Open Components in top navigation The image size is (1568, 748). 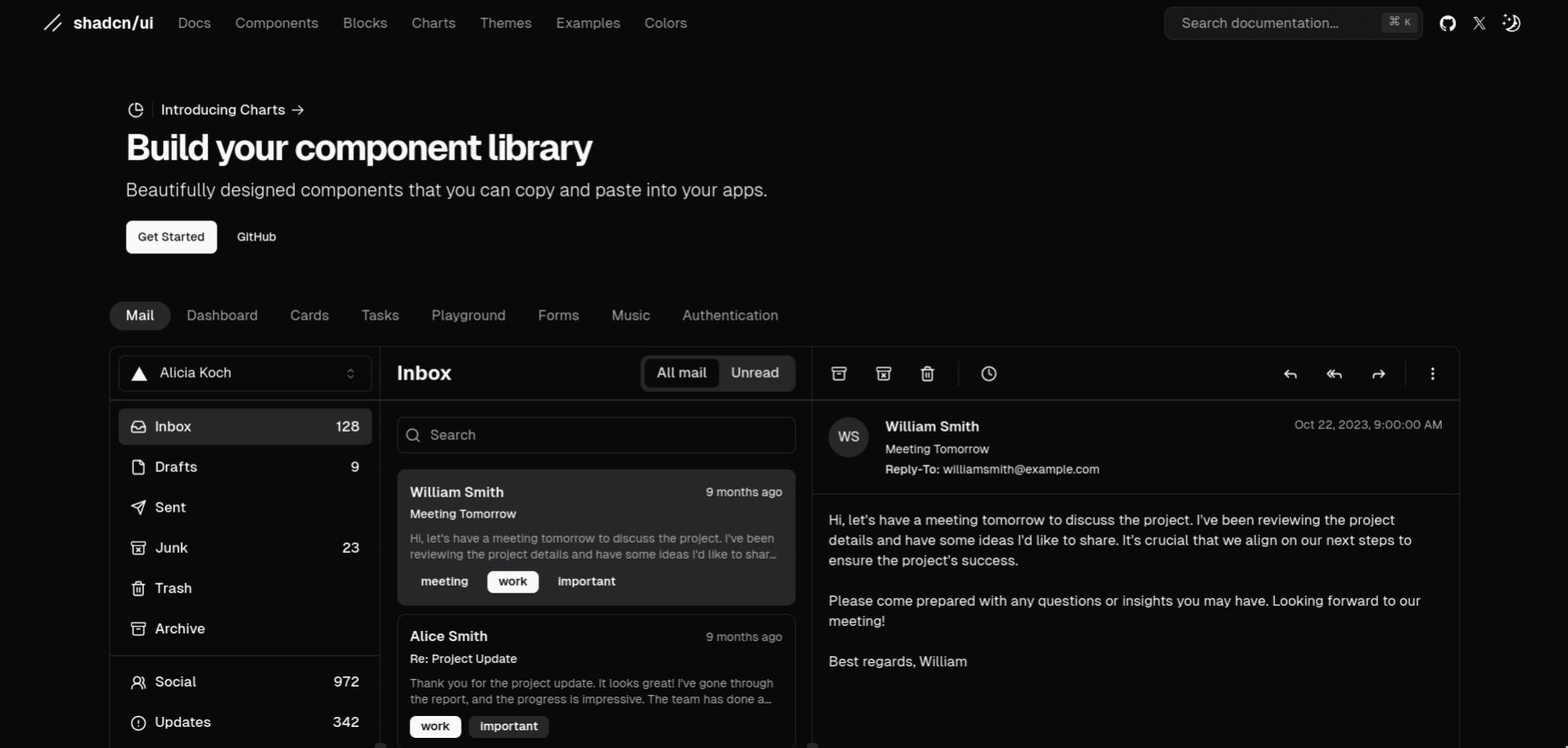(277, 24)
